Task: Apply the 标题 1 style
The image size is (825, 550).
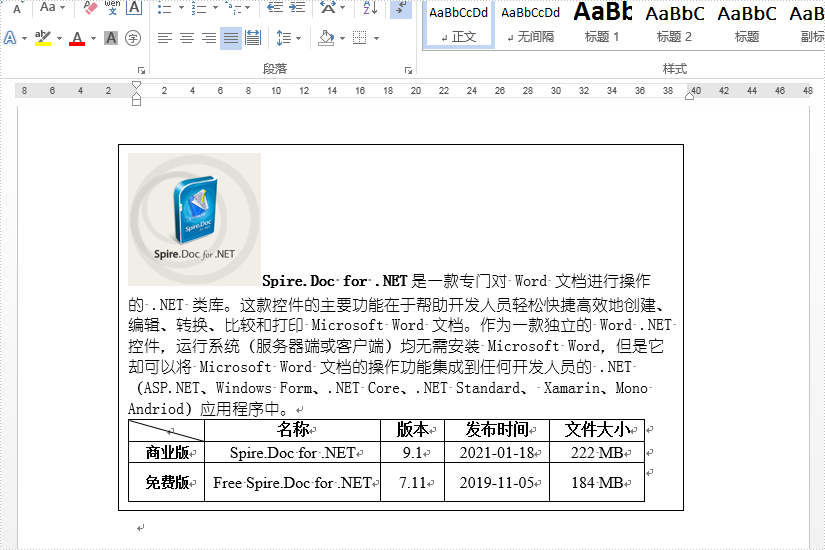Action: point(602,24)
